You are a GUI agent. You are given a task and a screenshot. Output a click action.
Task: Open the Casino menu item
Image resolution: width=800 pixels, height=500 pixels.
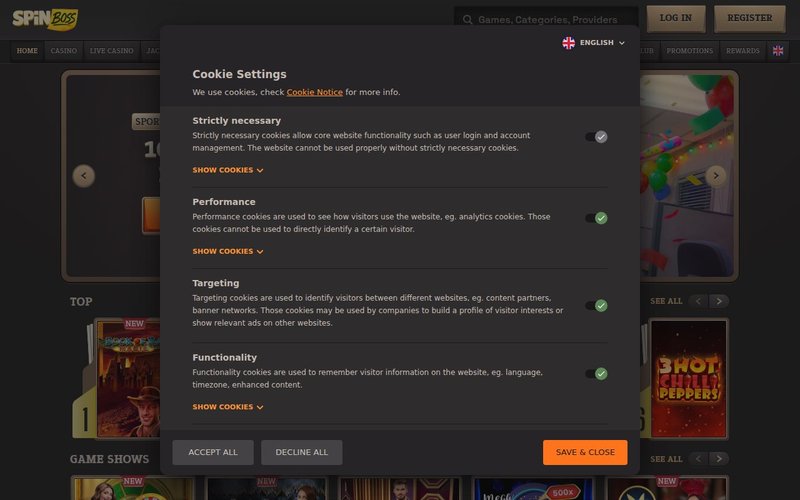click(x=64, y=51)
